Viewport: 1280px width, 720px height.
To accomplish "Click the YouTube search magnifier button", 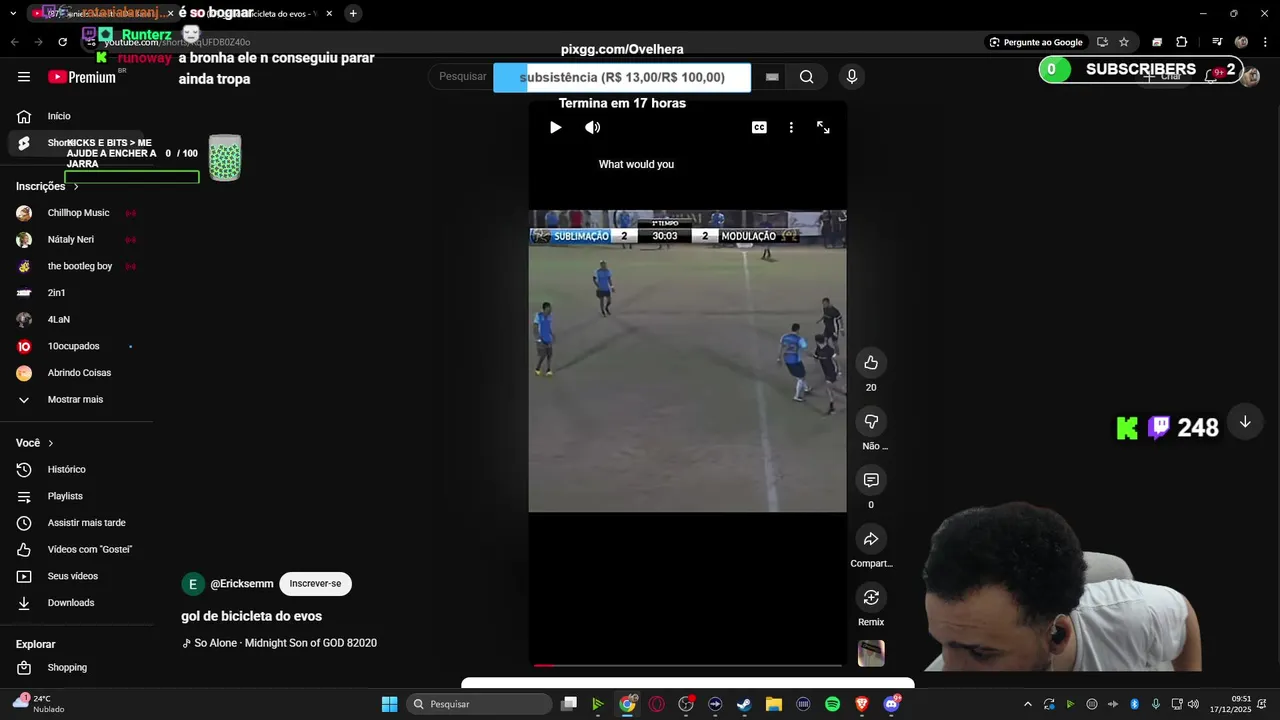I will coord(806,77).
